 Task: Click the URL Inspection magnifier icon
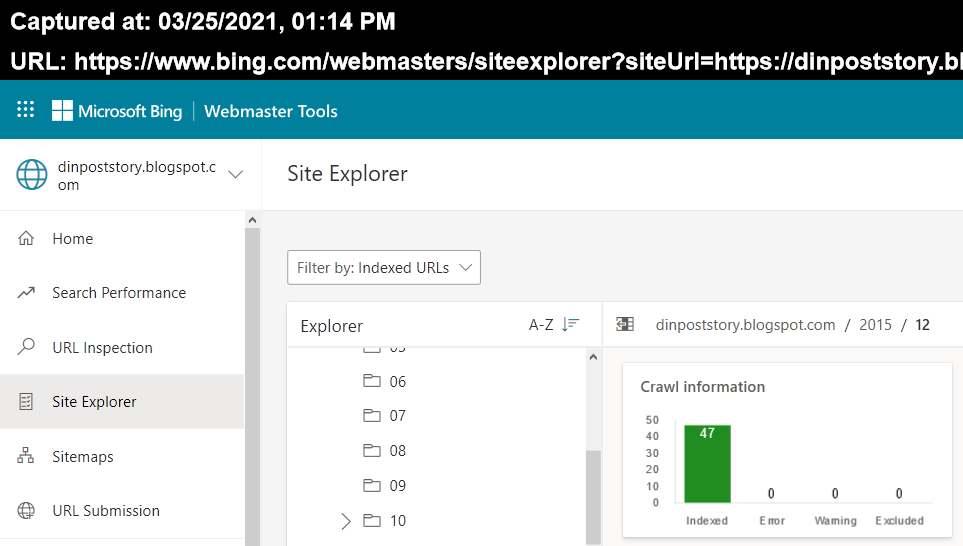26,347
